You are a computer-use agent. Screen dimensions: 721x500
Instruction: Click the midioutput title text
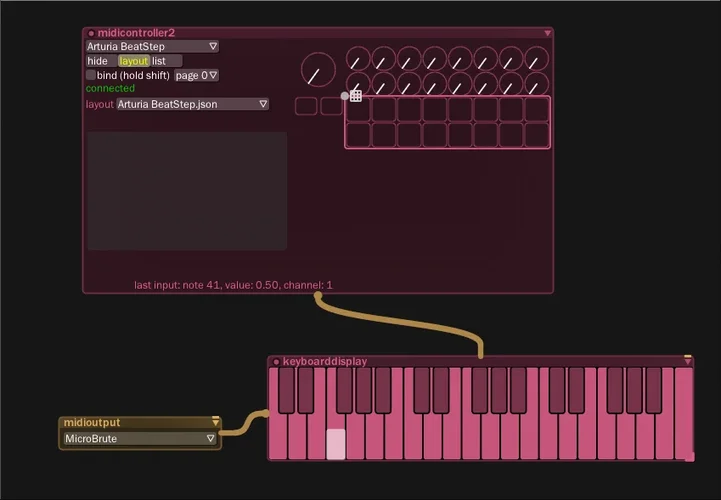pos(92,422)
